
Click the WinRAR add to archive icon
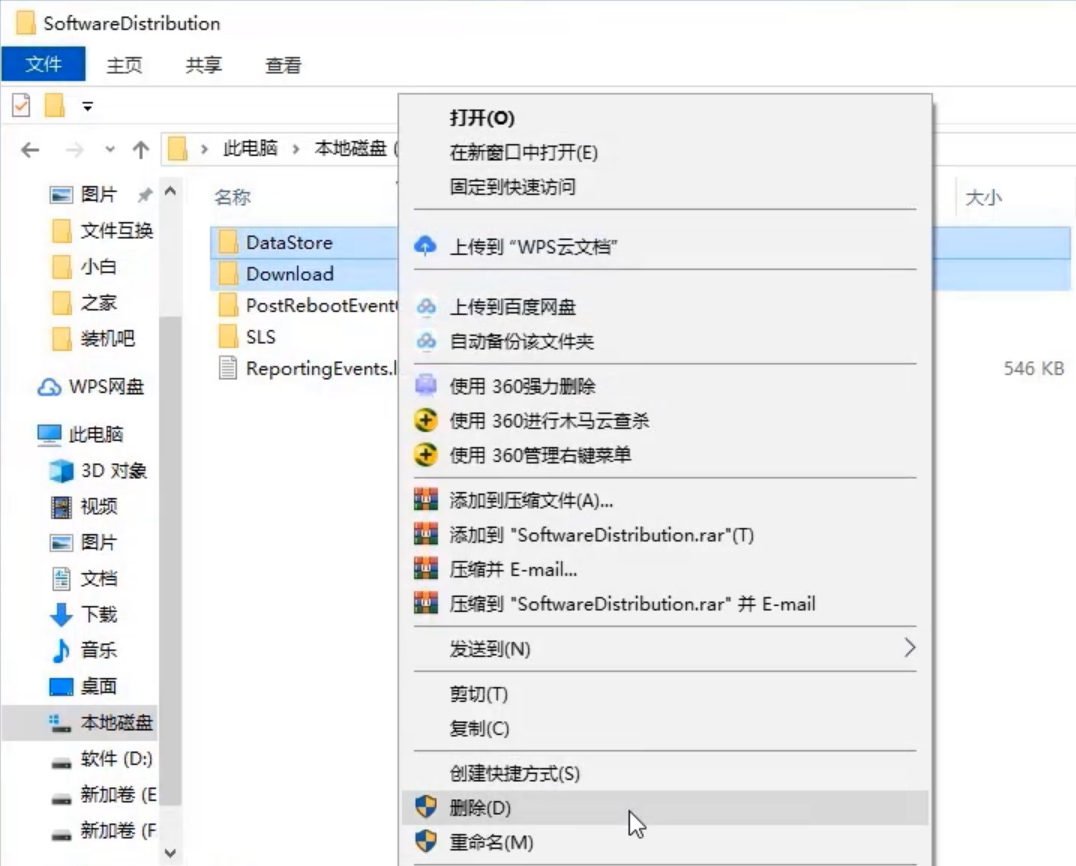pos(426,500)
